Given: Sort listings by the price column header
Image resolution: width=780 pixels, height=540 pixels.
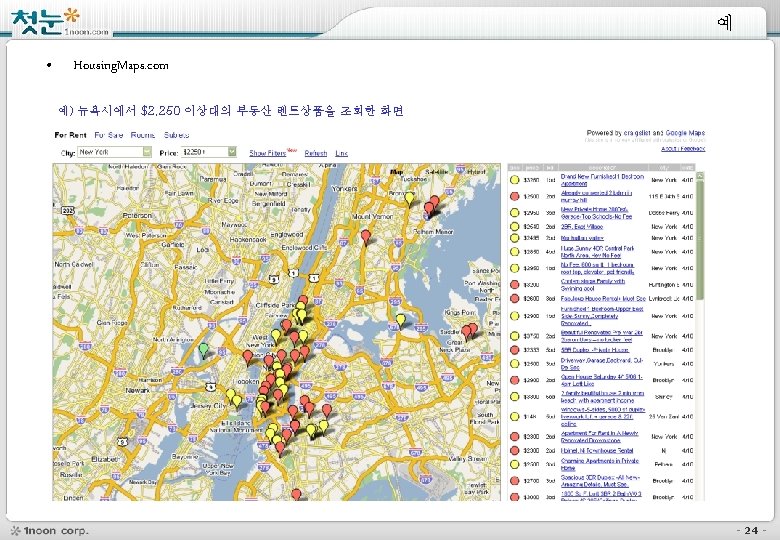Looking at the screenshot, I should [532, 168].
